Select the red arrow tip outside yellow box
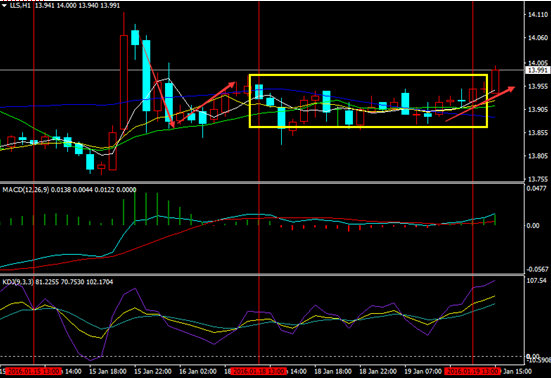Viewport: 551px width, 378px height. [510, 89]
